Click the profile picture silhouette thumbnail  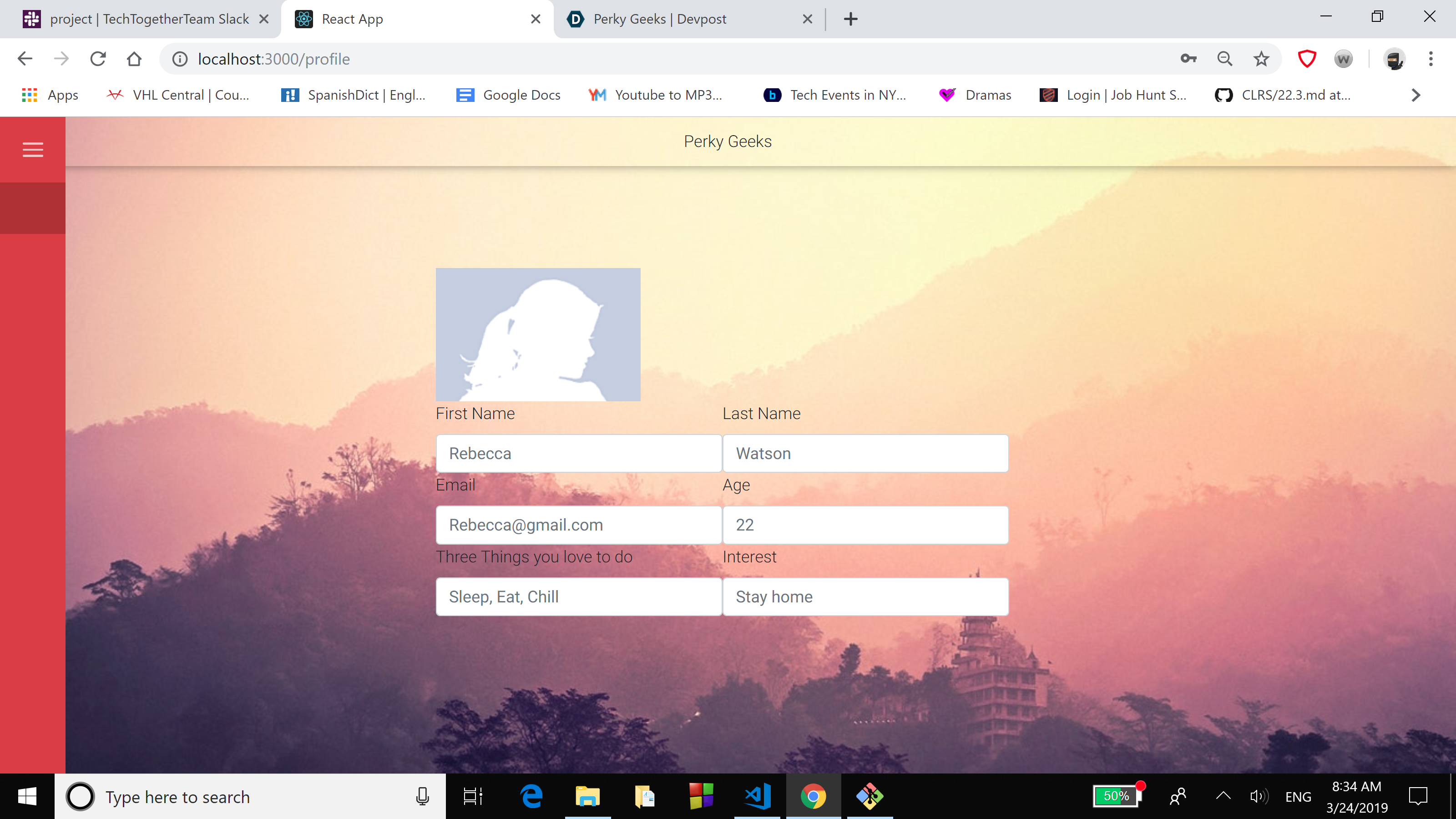[537, 334]
